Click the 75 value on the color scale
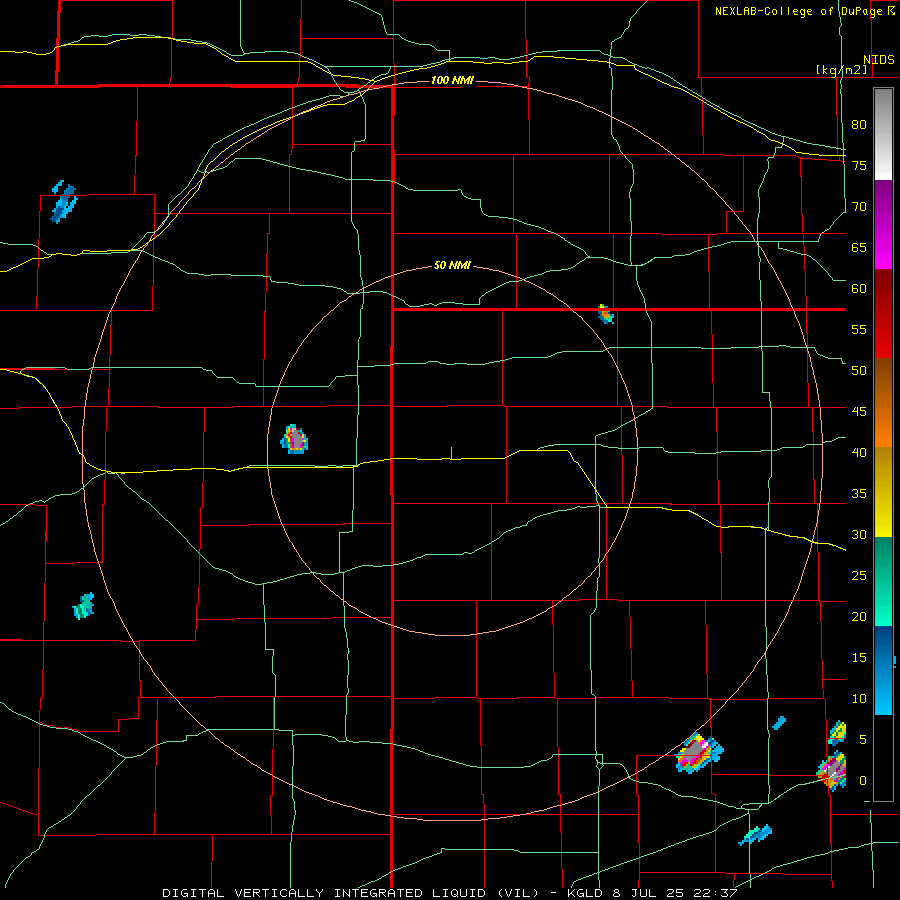Viewport: 900px width, 900px height. click(x=859, y=165)
